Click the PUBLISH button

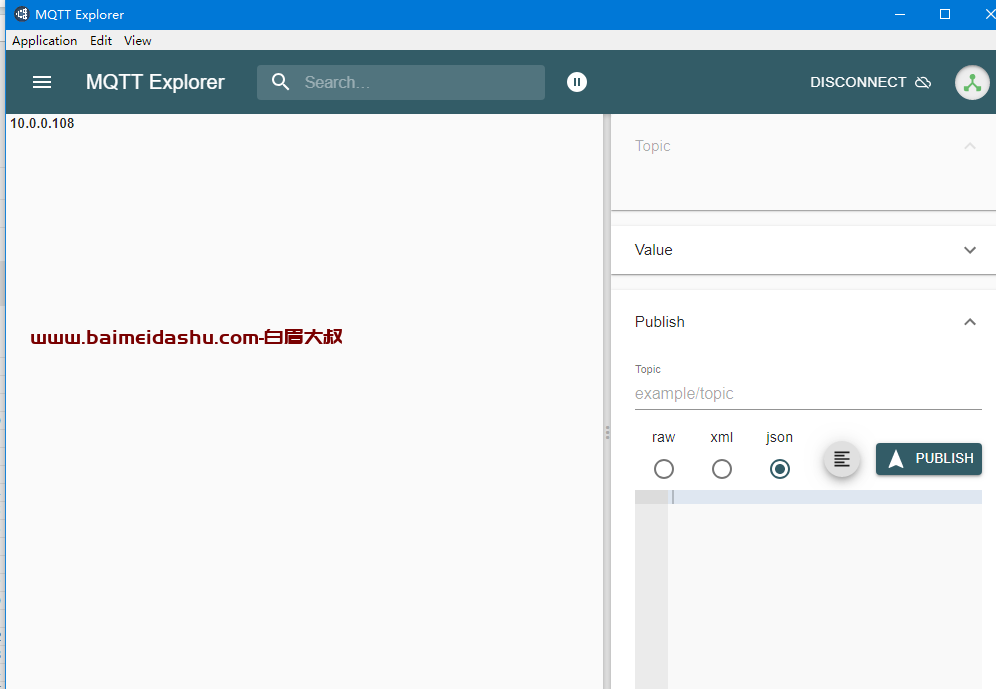coord(929,458)
